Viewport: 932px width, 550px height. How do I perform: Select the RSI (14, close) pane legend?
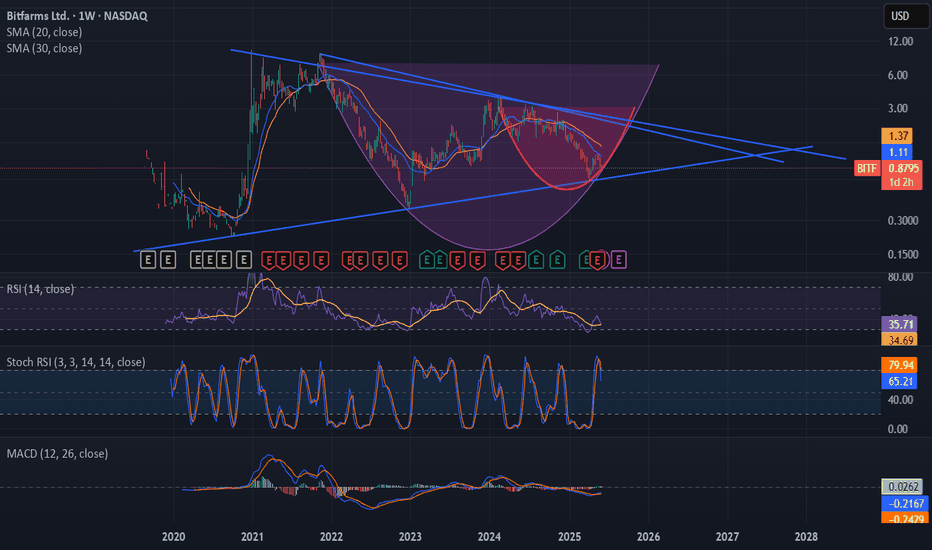click(x=40, y=289)
